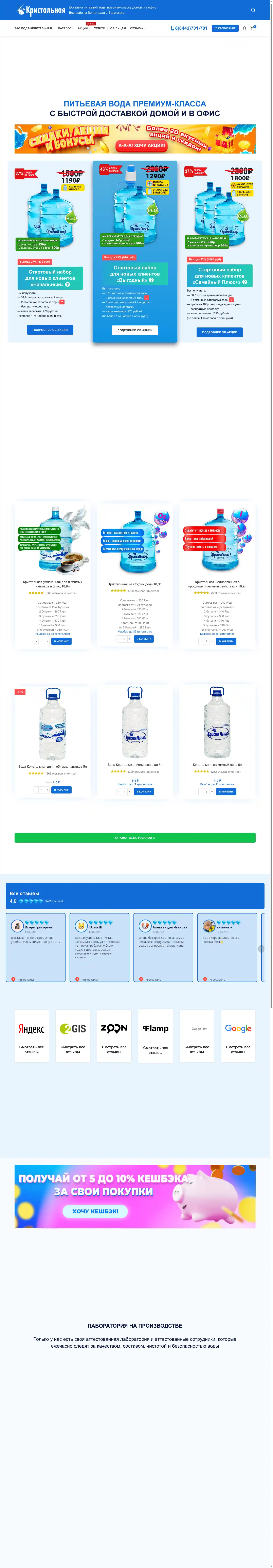
Task: Open the Flamp reviews logo
Action: [x=155, y=1029]
